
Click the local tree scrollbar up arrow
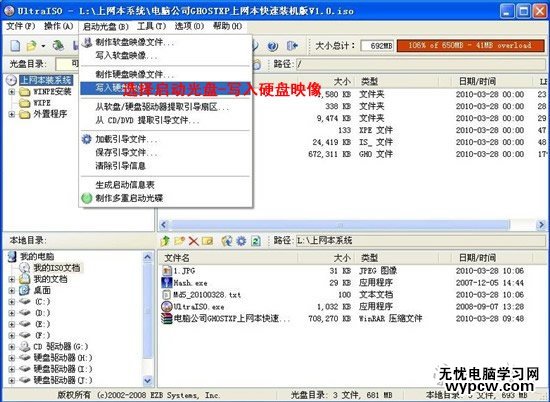click(x=148, y=257)
